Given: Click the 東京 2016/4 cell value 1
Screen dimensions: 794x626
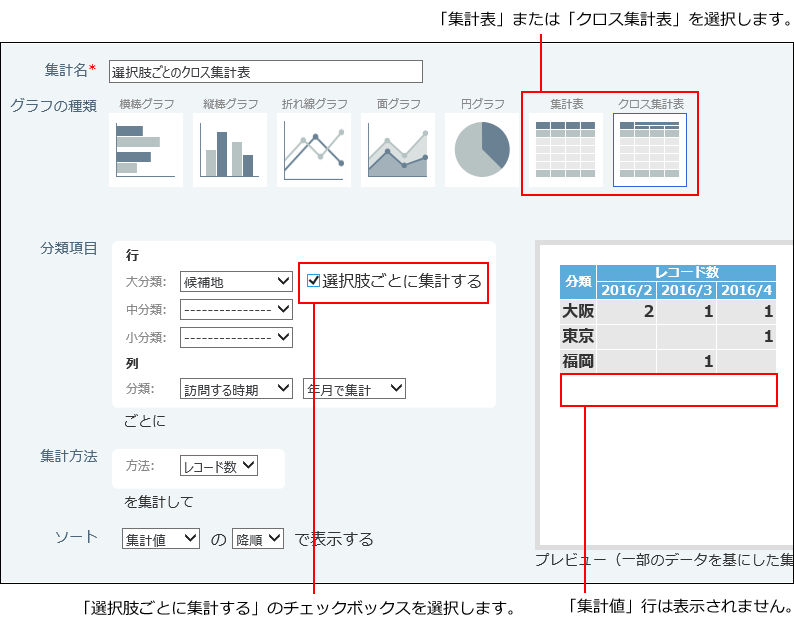Looking at the screenshot, I should 746,336.
